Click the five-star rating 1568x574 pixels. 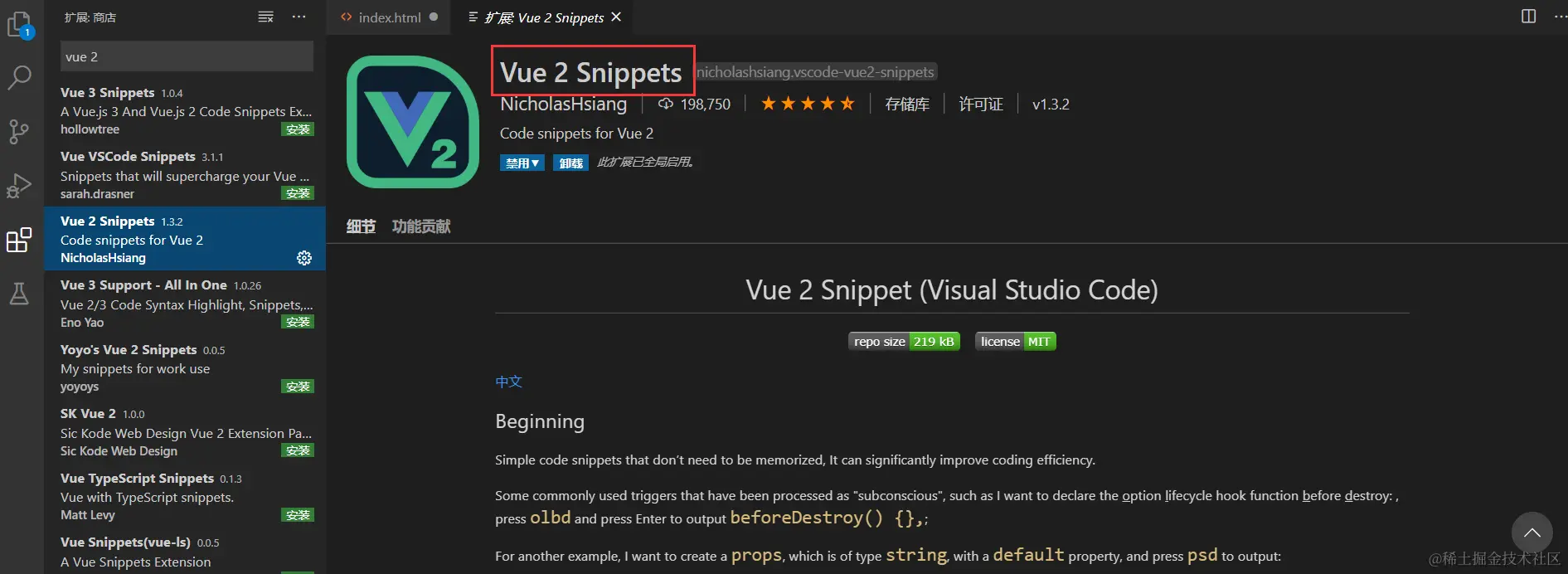coord(808,104)
